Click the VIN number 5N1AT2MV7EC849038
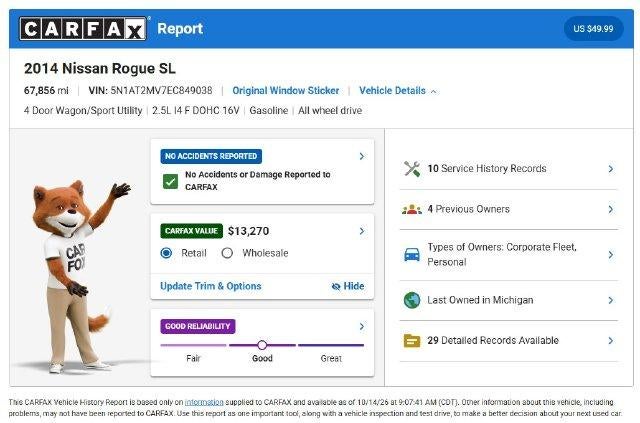This screenshot has height=423, width=640. (x=161, y=91)
